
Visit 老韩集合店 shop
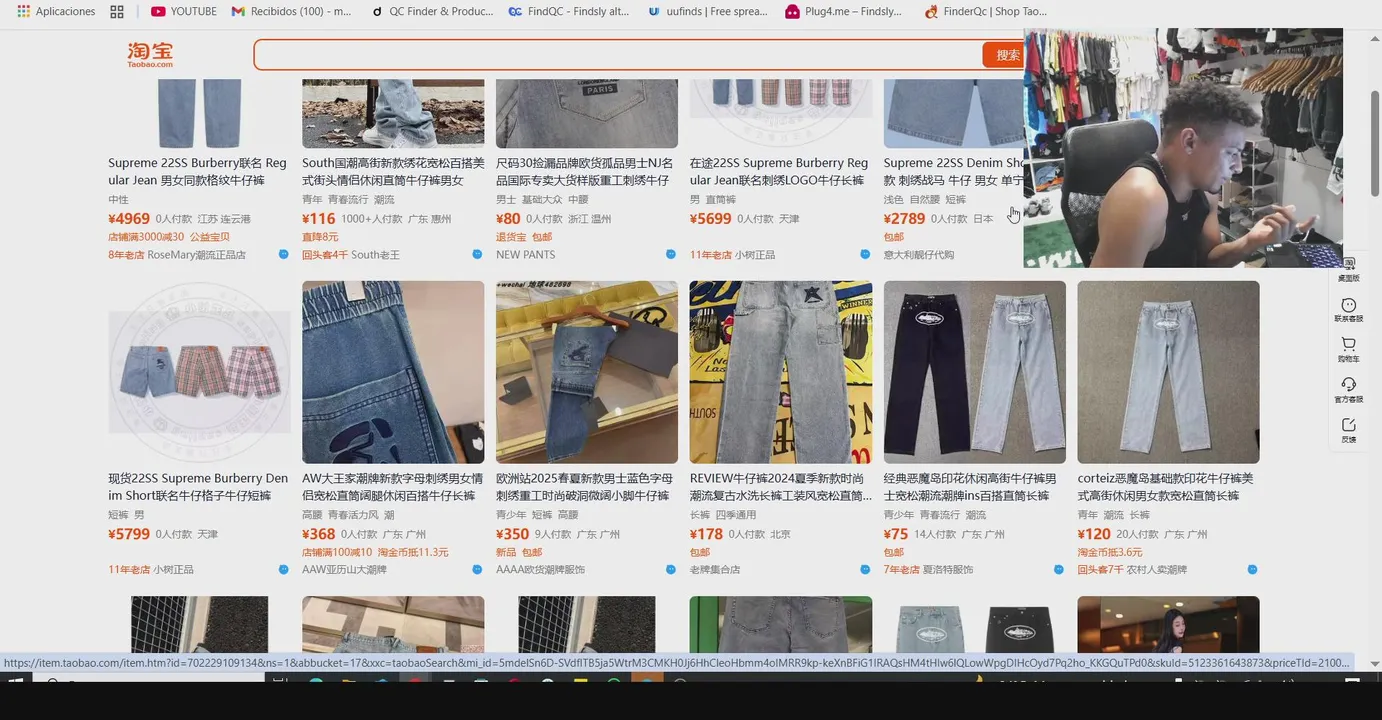click(x=715, y=570)
